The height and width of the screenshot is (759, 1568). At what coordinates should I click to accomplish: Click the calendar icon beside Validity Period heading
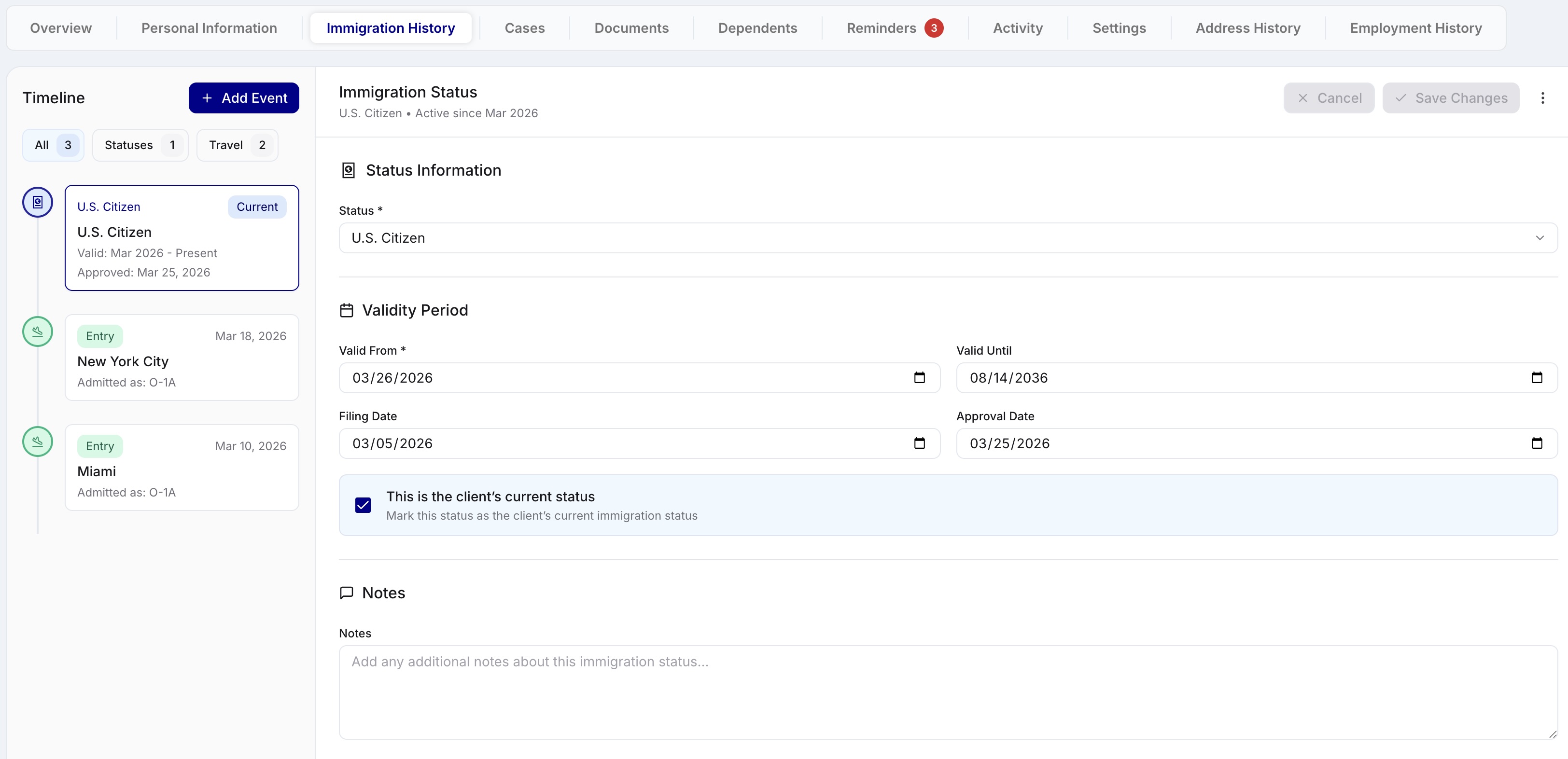(x=346, y=310)
